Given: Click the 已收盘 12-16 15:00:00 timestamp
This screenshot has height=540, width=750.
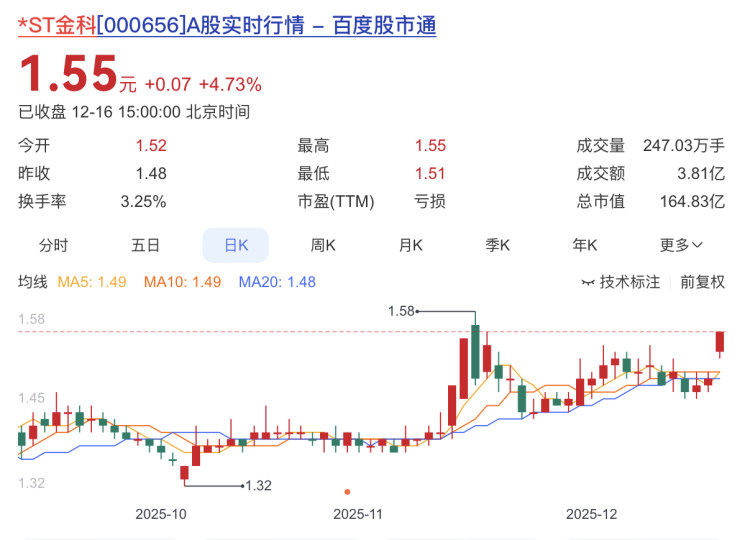Looking at the screenshot, I should (x=134, y=112).
